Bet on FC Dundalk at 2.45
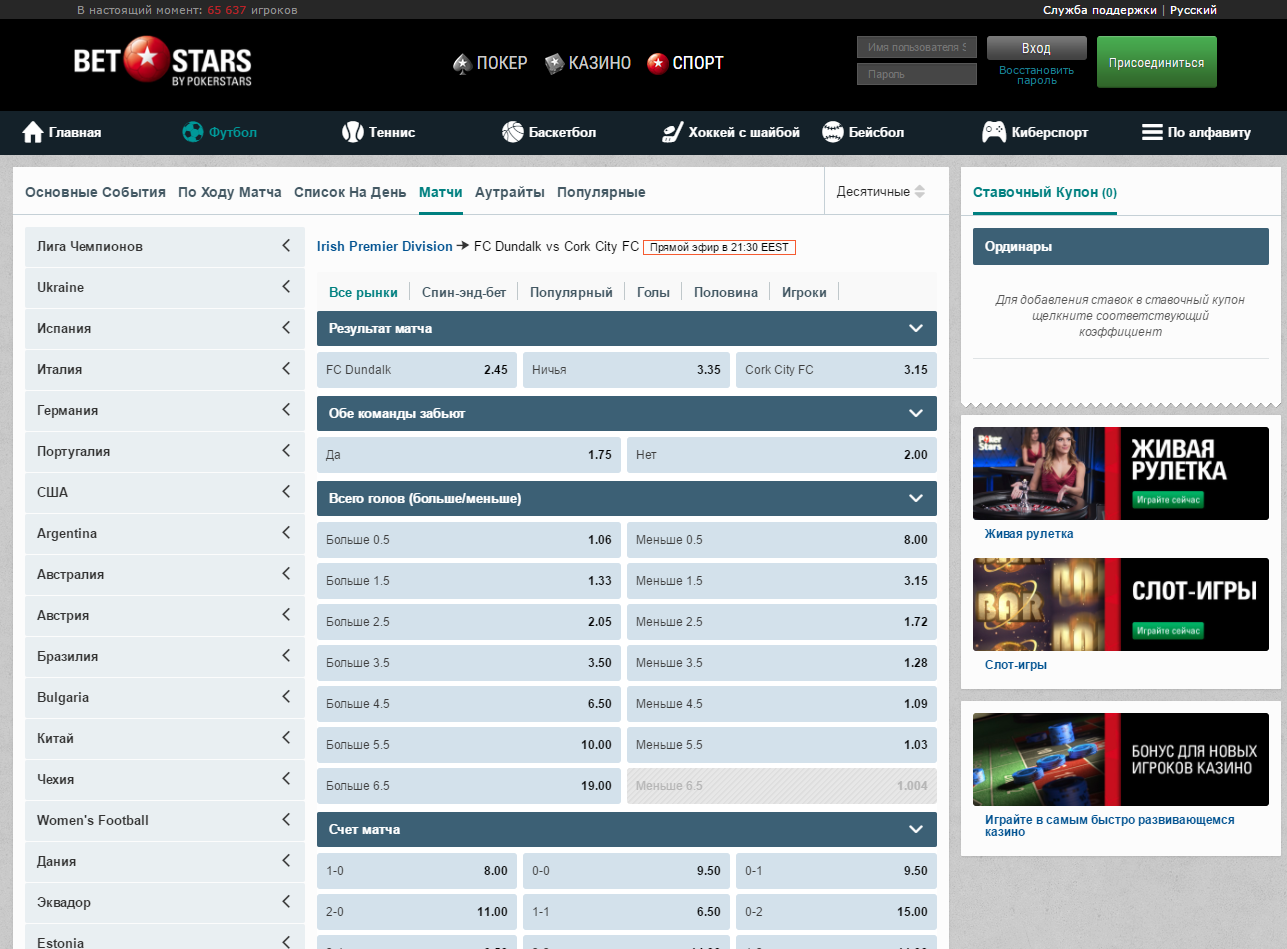Screen dimensions: 1287x949 click(x=417, y=369)
